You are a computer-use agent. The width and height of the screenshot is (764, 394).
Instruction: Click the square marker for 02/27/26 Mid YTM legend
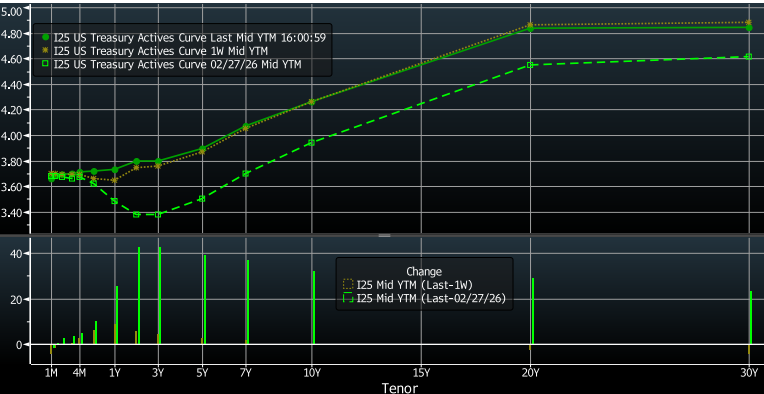(x=46, y=63)
